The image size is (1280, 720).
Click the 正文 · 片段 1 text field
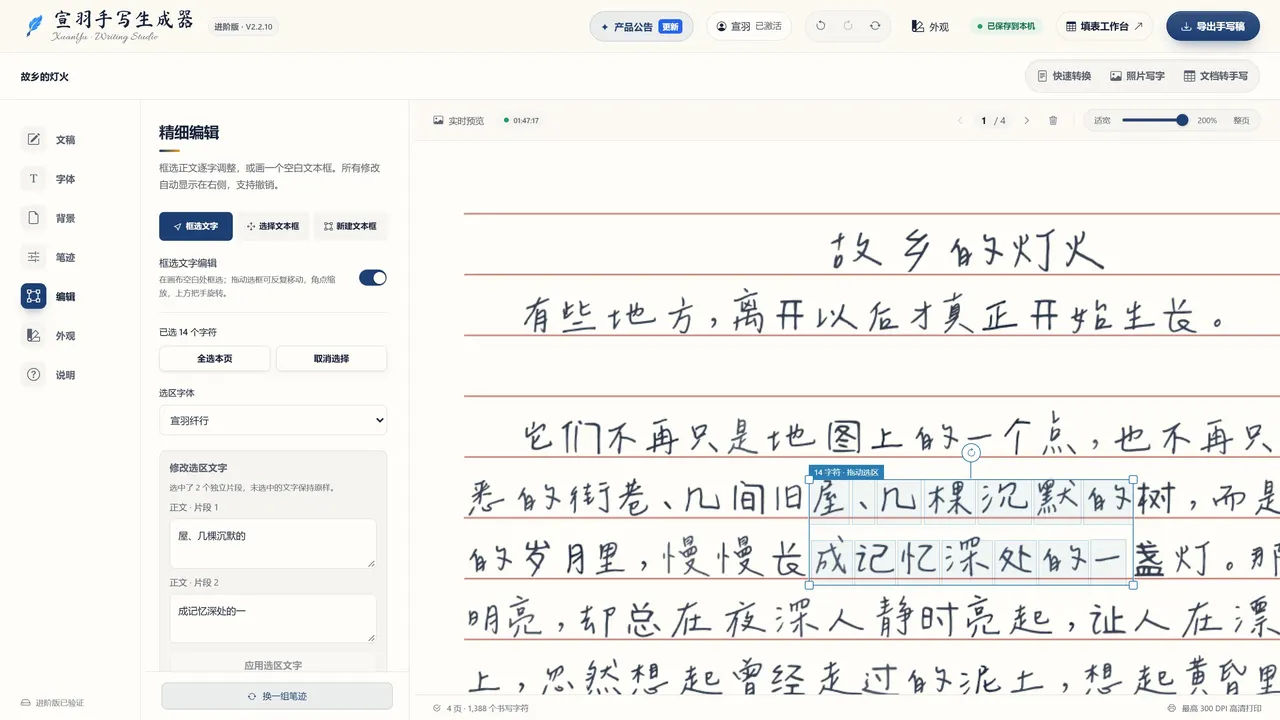tap(273, 543)
